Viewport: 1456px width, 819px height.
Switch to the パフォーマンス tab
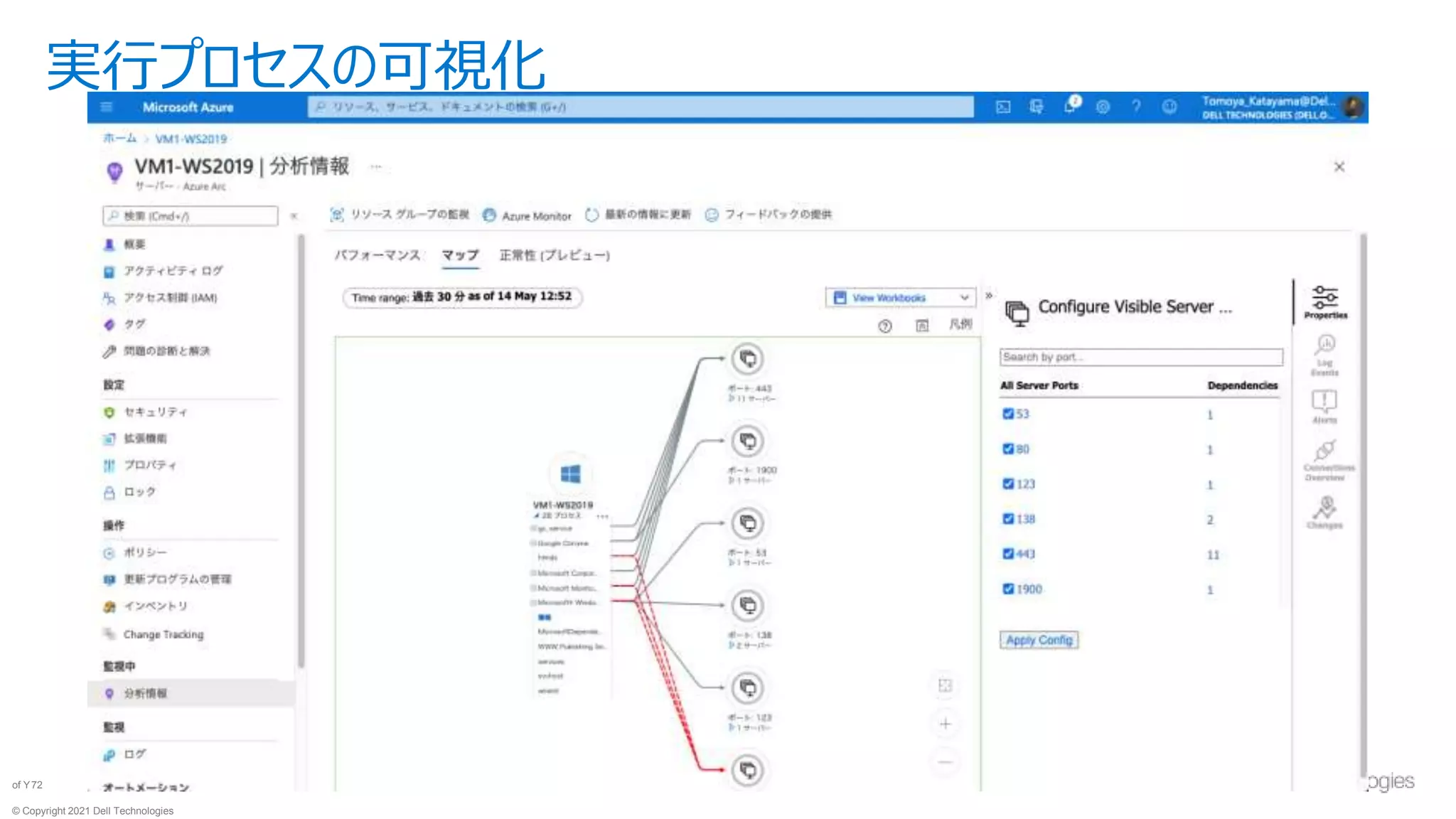coord(378,255)
